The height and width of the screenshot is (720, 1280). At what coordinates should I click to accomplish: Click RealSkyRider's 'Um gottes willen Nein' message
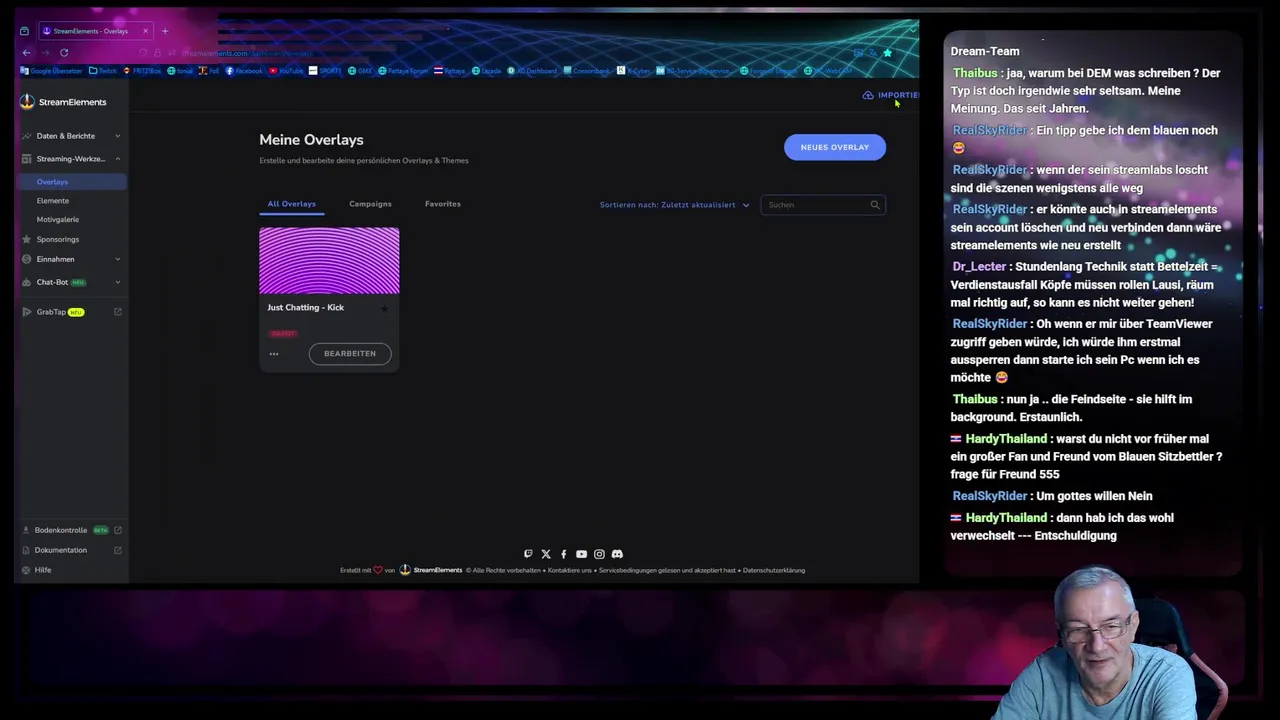click(x=1052, y=496)
